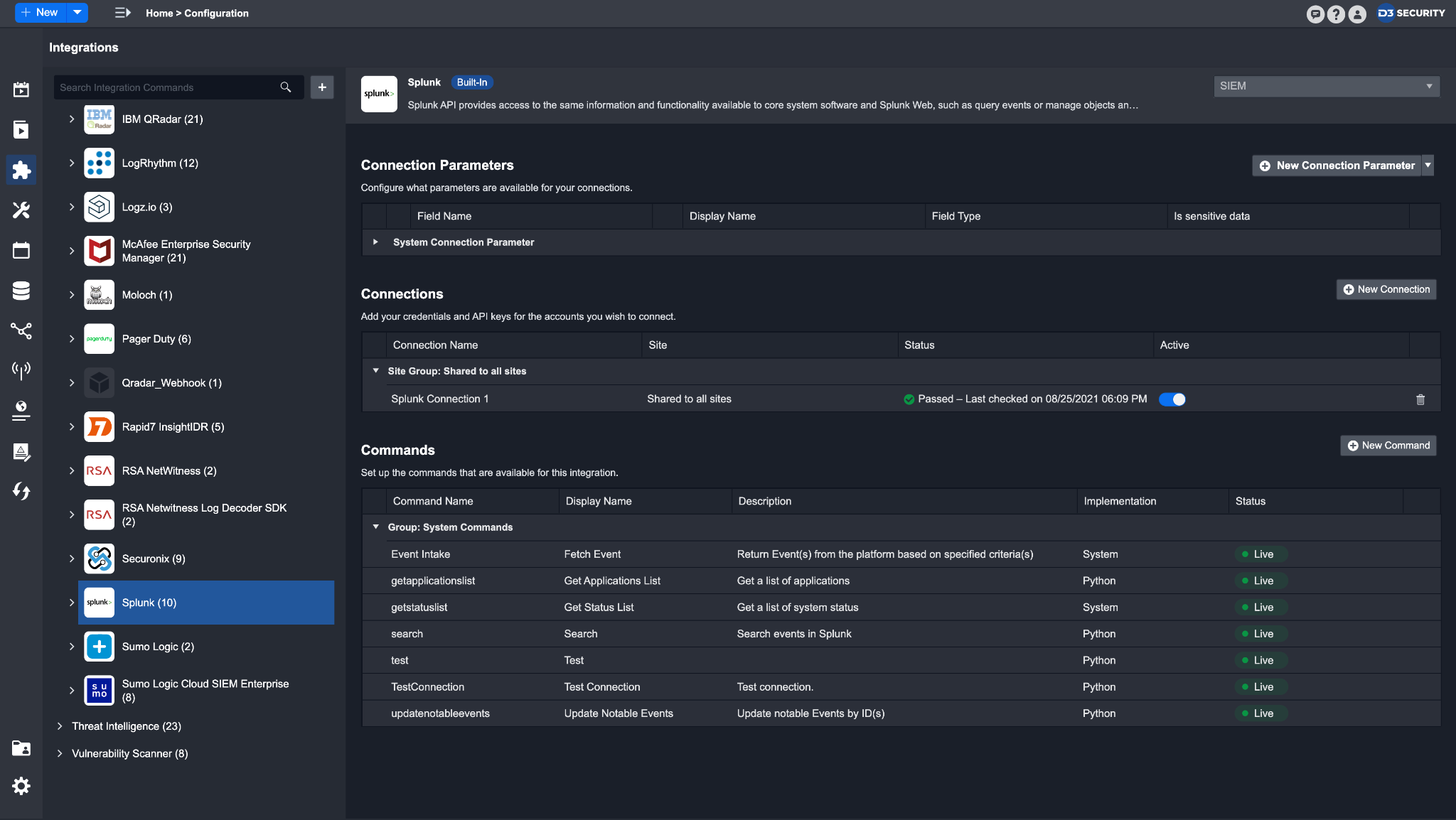
Task: Expand System Connection Parameter row
Action: [375, 242]
